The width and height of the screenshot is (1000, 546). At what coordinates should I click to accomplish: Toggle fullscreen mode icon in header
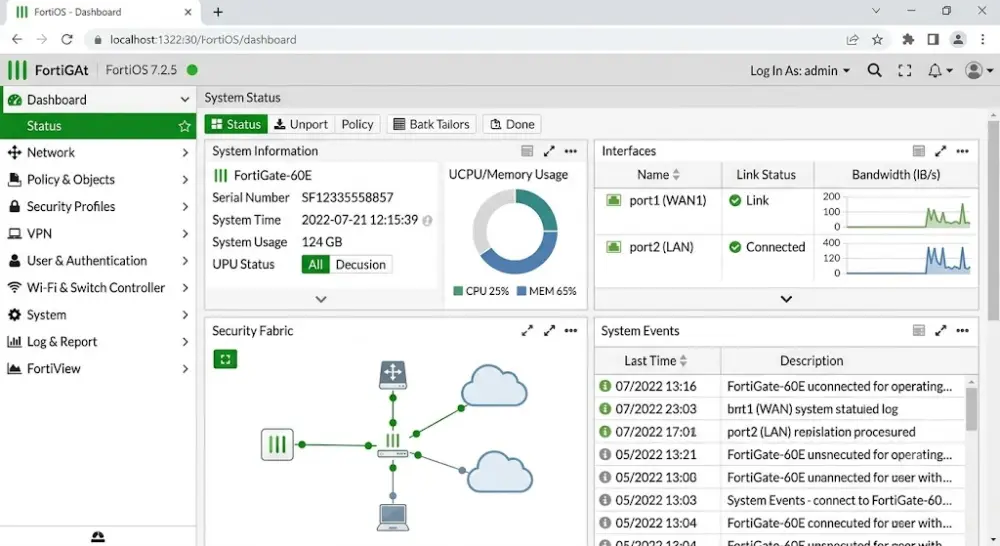click(904, 71)
